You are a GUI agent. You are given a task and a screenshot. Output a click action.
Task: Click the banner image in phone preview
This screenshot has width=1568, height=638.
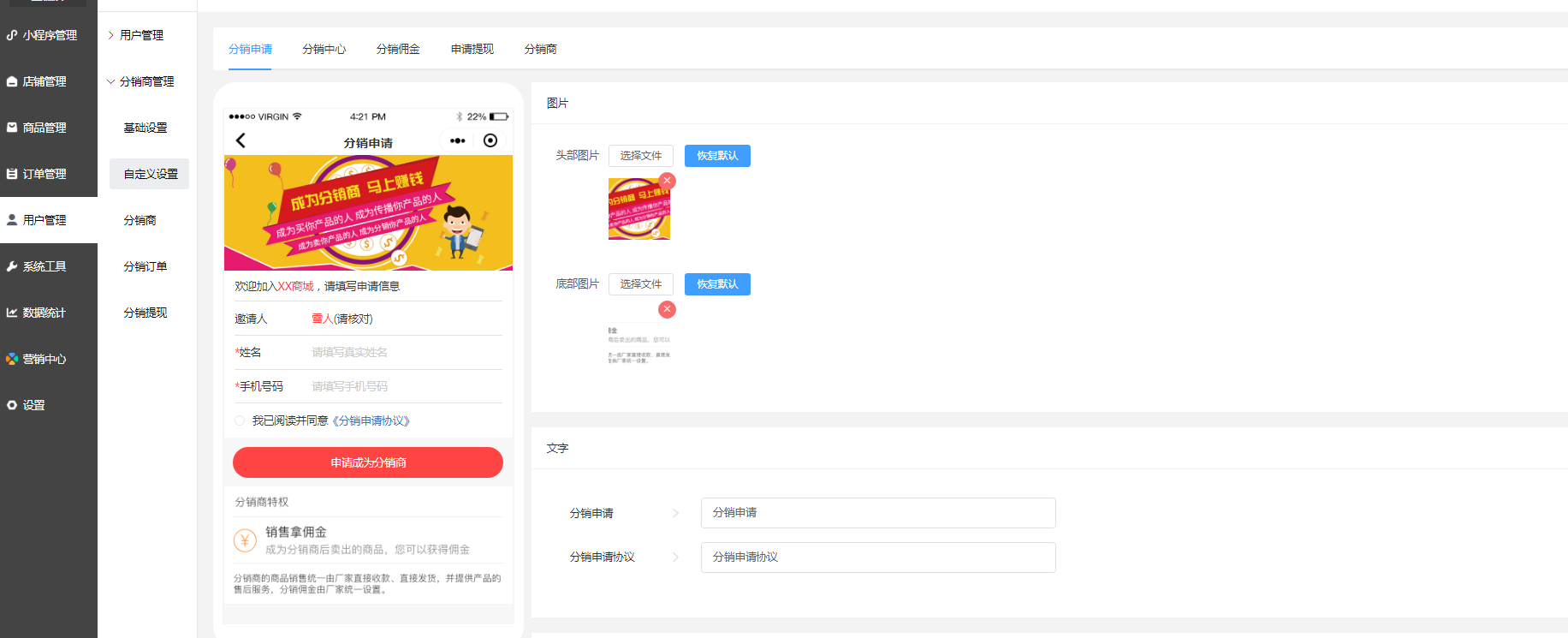[x=368, y=212]
